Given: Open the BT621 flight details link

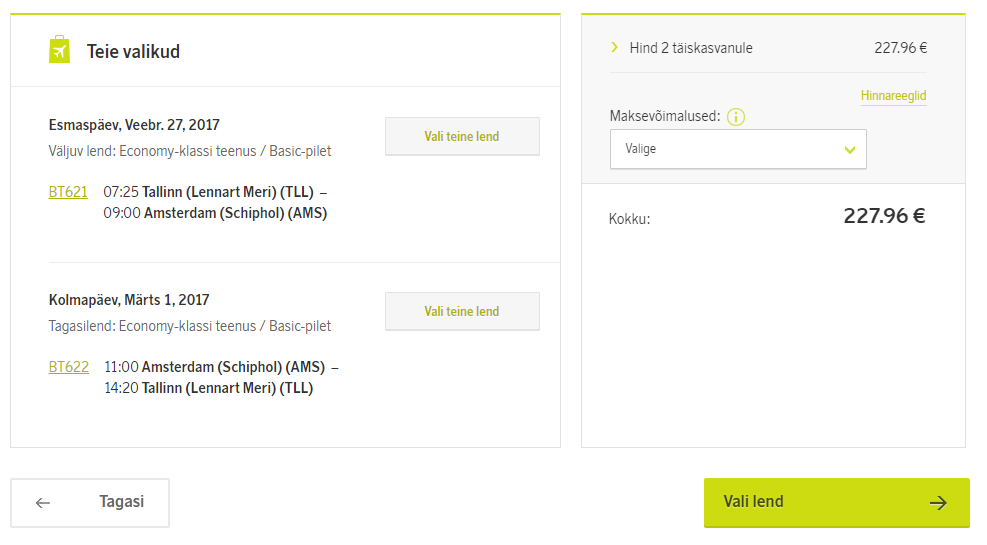Looking at the screenshot, I should click(x=68, y=192).
